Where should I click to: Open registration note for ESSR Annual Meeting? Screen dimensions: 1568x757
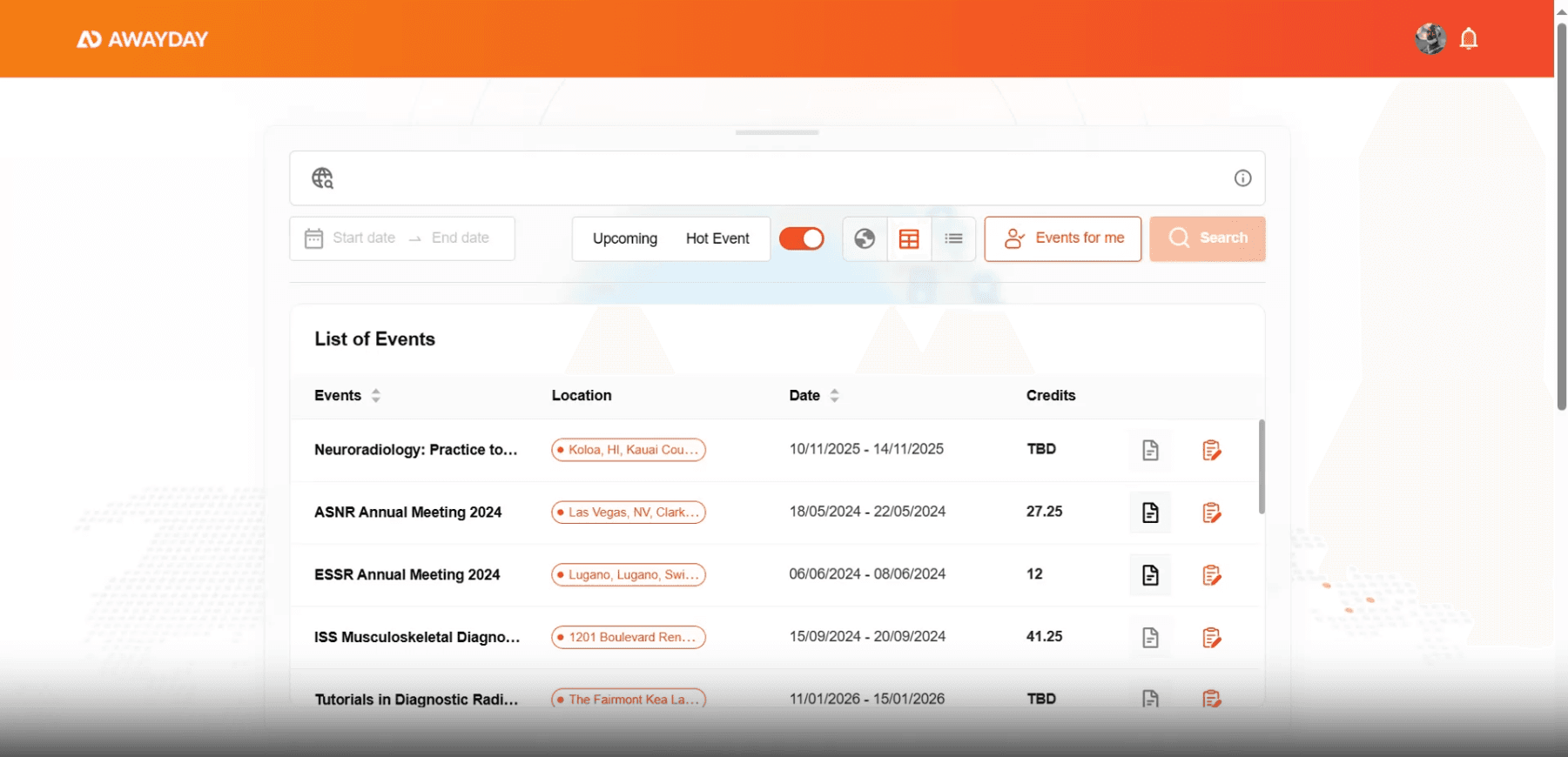click(x=1211, y=575)
